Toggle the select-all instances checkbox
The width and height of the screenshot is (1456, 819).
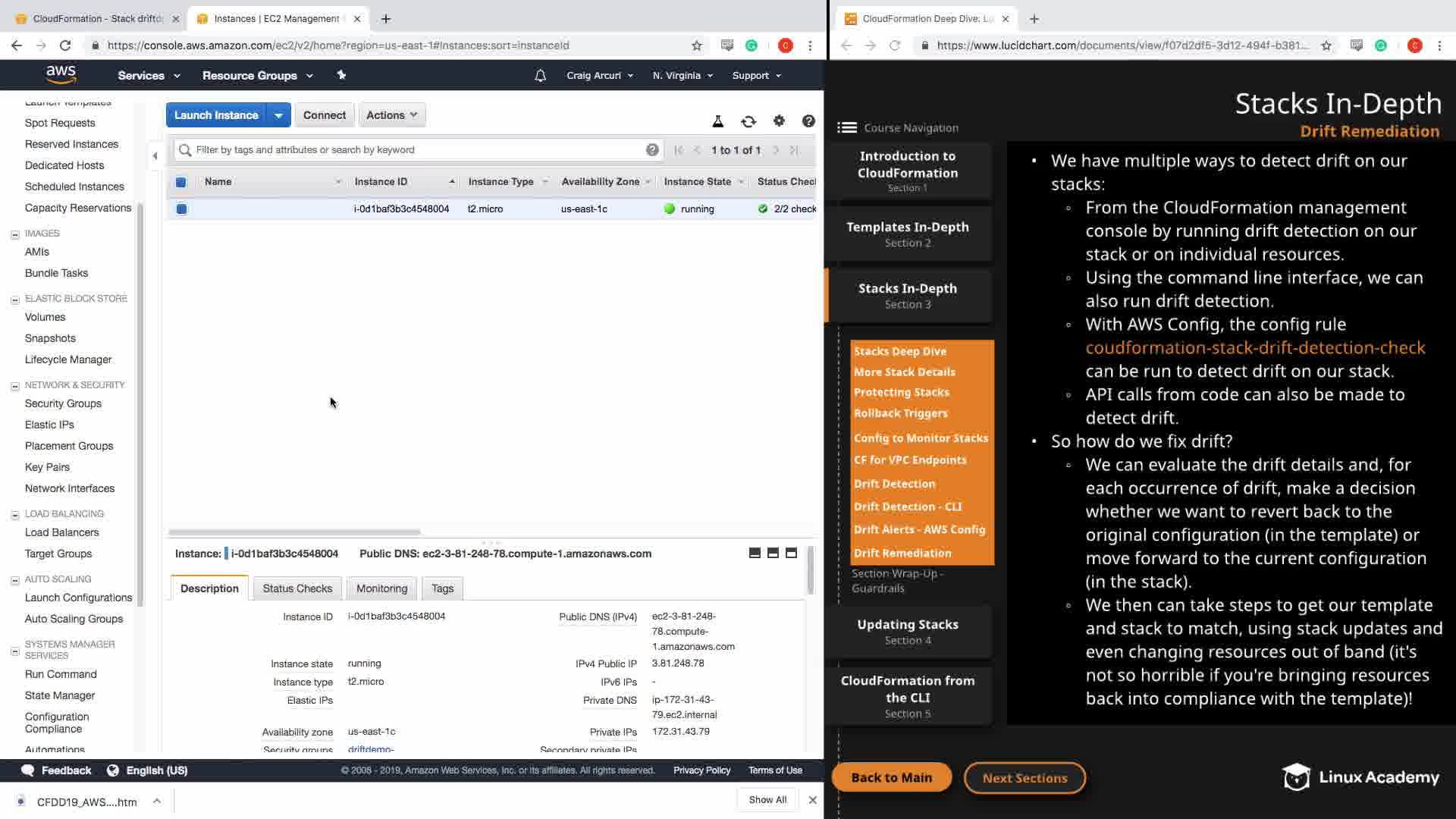tap(181, 182)
